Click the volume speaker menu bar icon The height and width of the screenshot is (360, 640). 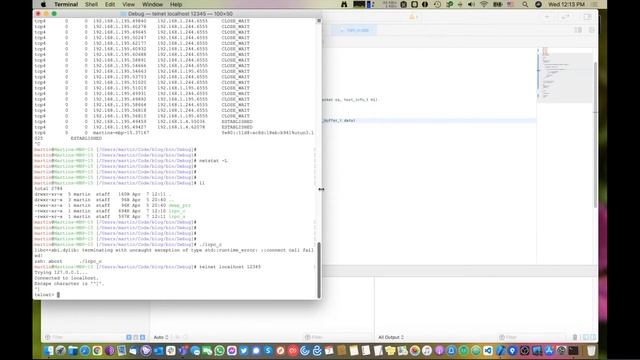coord(471,4)
